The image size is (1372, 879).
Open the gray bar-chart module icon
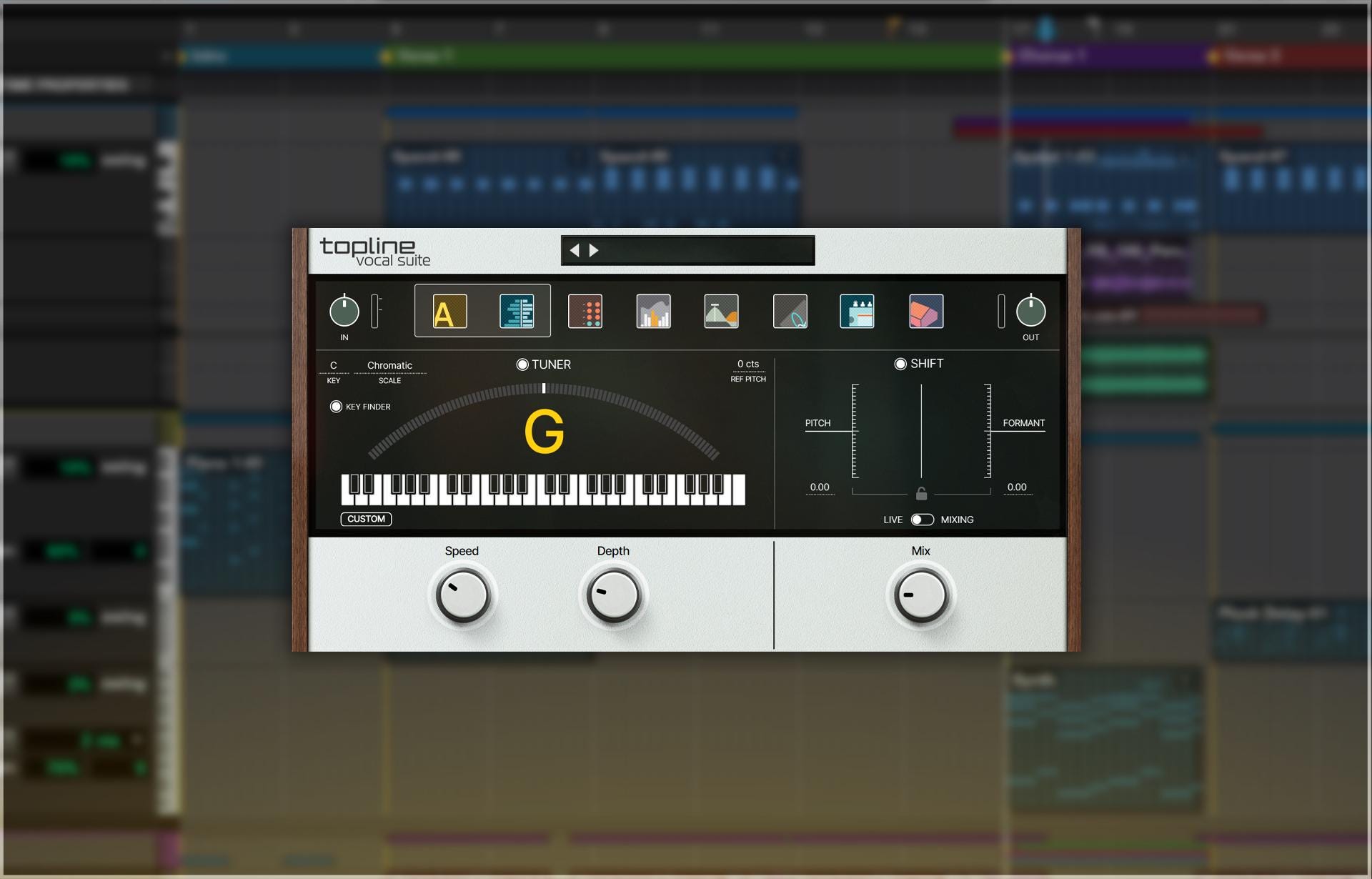point(654,312)
